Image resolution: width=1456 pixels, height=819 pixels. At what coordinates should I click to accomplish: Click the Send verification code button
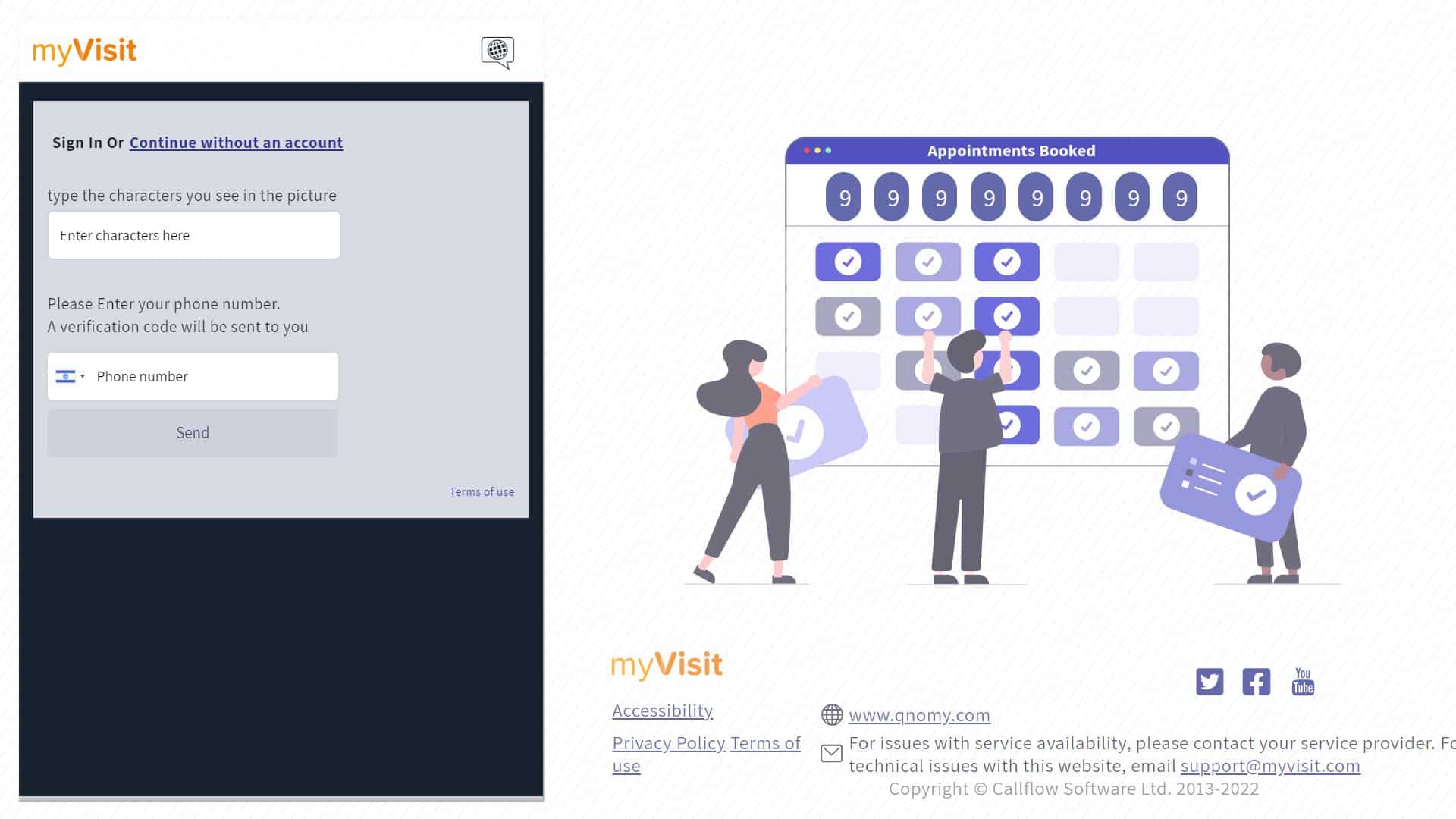[192, 432]
